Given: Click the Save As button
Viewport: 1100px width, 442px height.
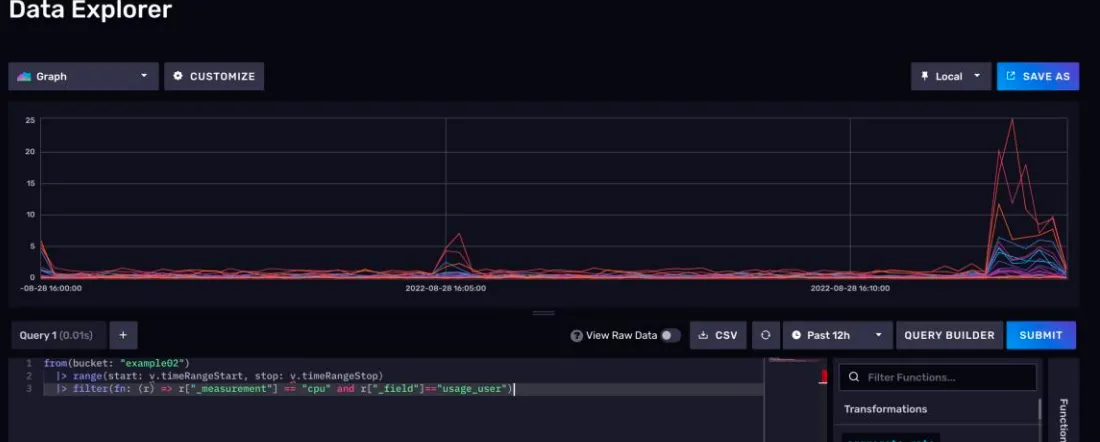Looking at the screenshot, I should [x=1037, y=76].
